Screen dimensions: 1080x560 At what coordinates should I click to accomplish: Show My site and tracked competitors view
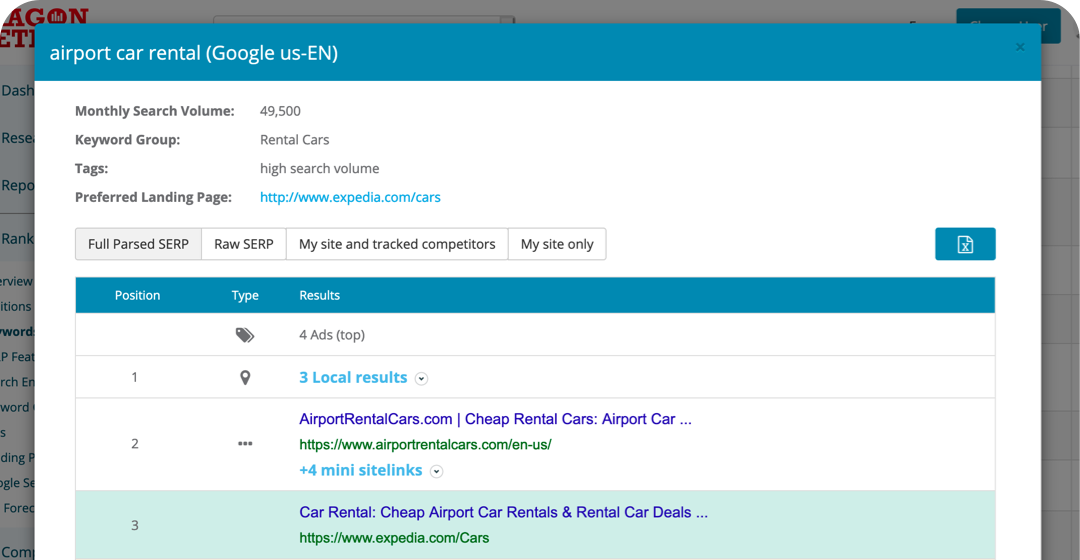coord(397,244)
